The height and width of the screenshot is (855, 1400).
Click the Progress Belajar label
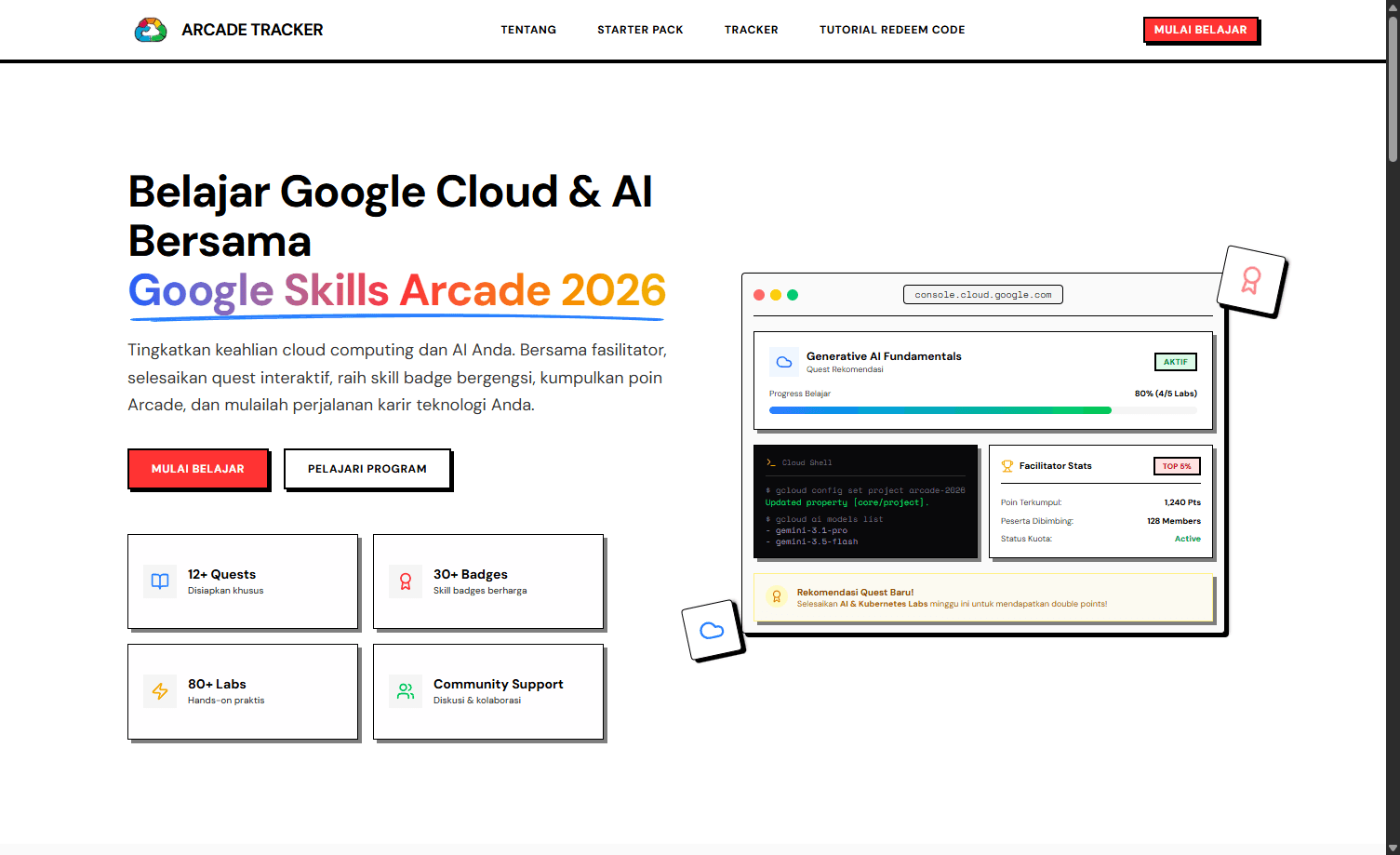tap(800, 394)
